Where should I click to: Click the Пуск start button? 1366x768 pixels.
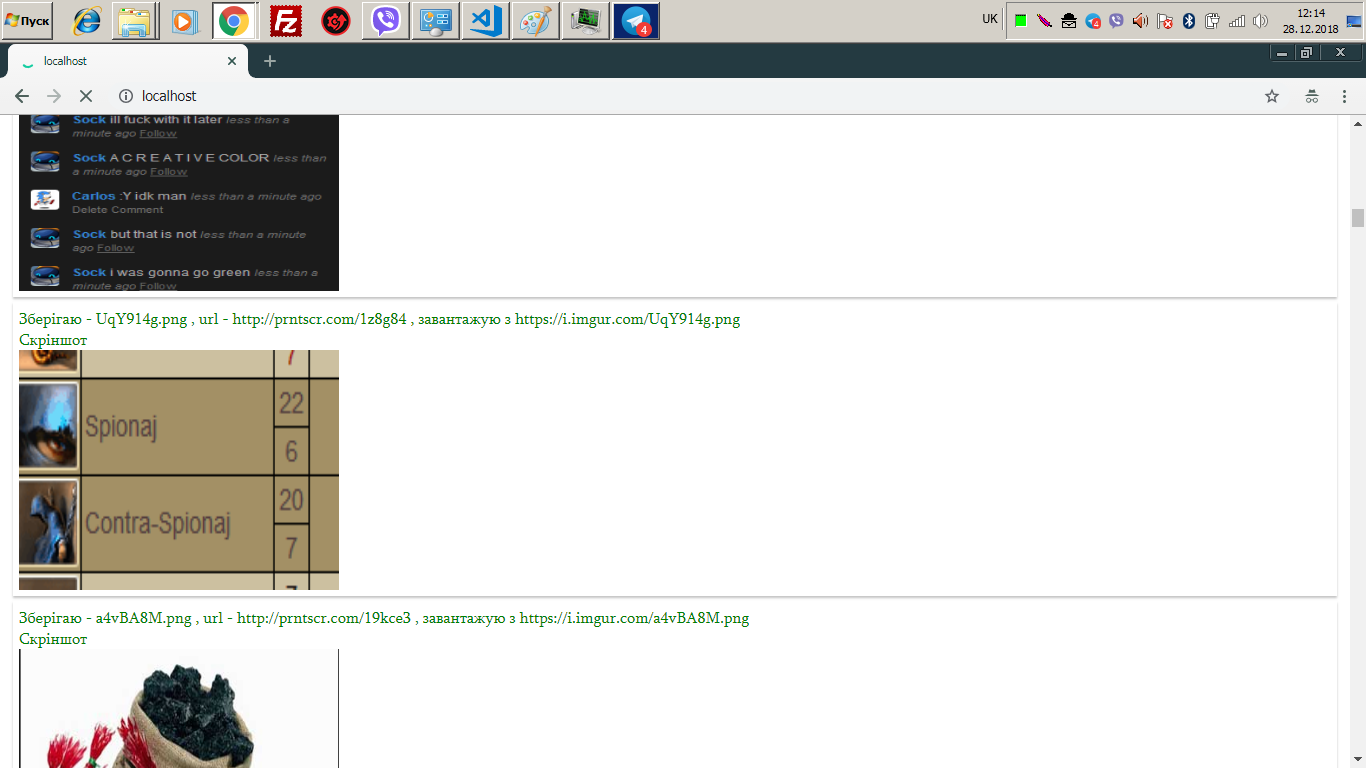(x=27, y=20)
